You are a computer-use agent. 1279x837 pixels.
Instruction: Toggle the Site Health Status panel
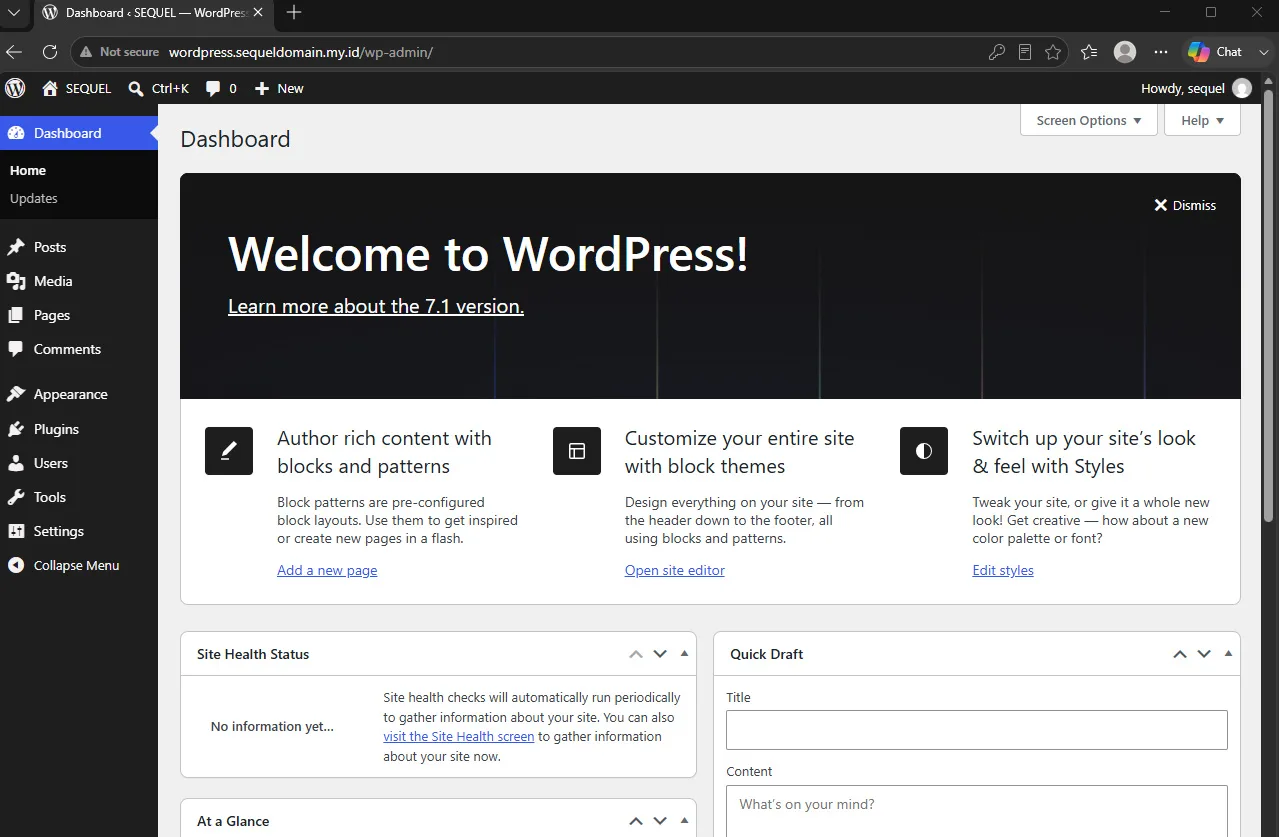click(x=684, y=654)
